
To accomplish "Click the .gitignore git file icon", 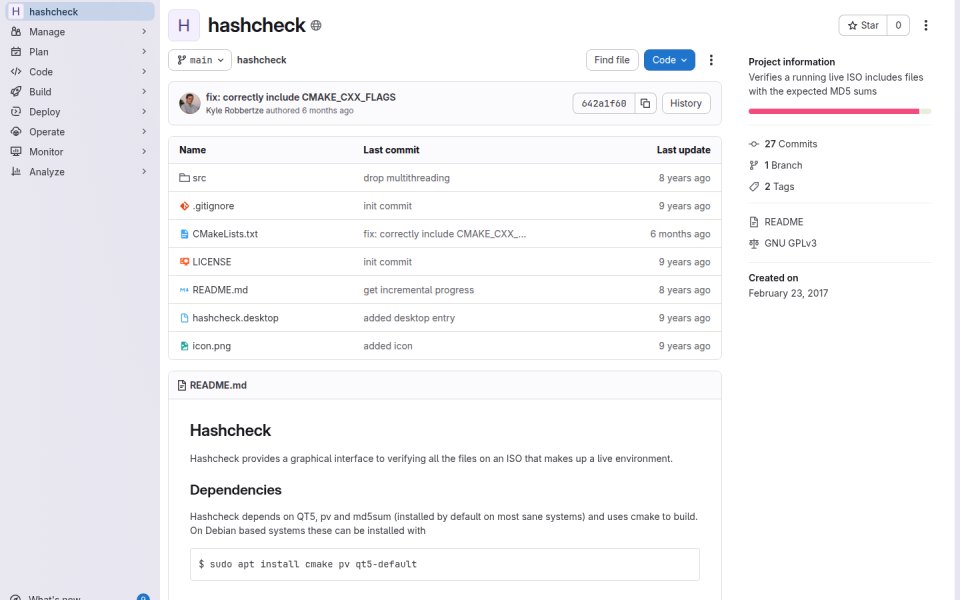I will pos(184,206).
